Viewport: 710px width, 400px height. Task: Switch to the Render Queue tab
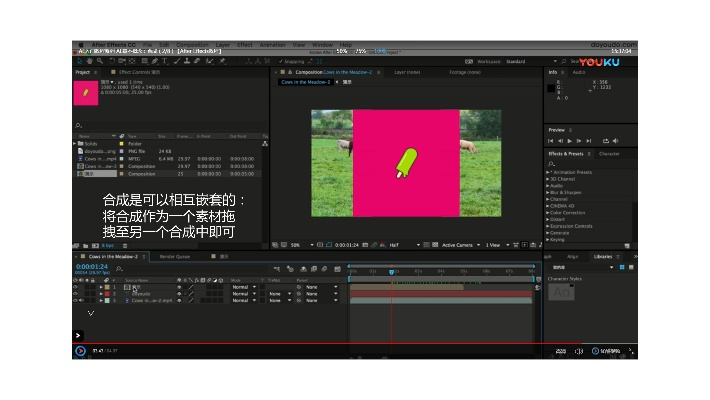point(175,256)
